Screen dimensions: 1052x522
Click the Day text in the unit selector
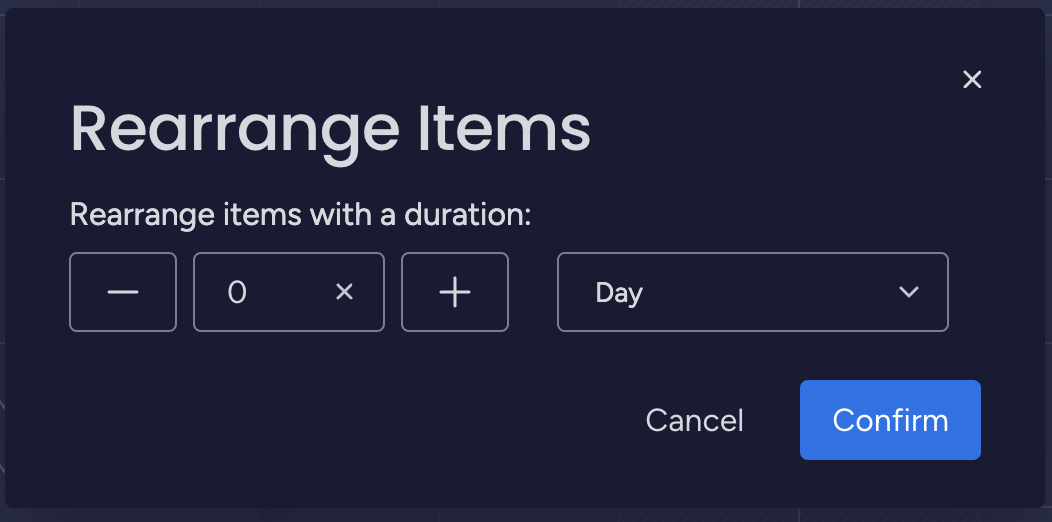(619, 292)
